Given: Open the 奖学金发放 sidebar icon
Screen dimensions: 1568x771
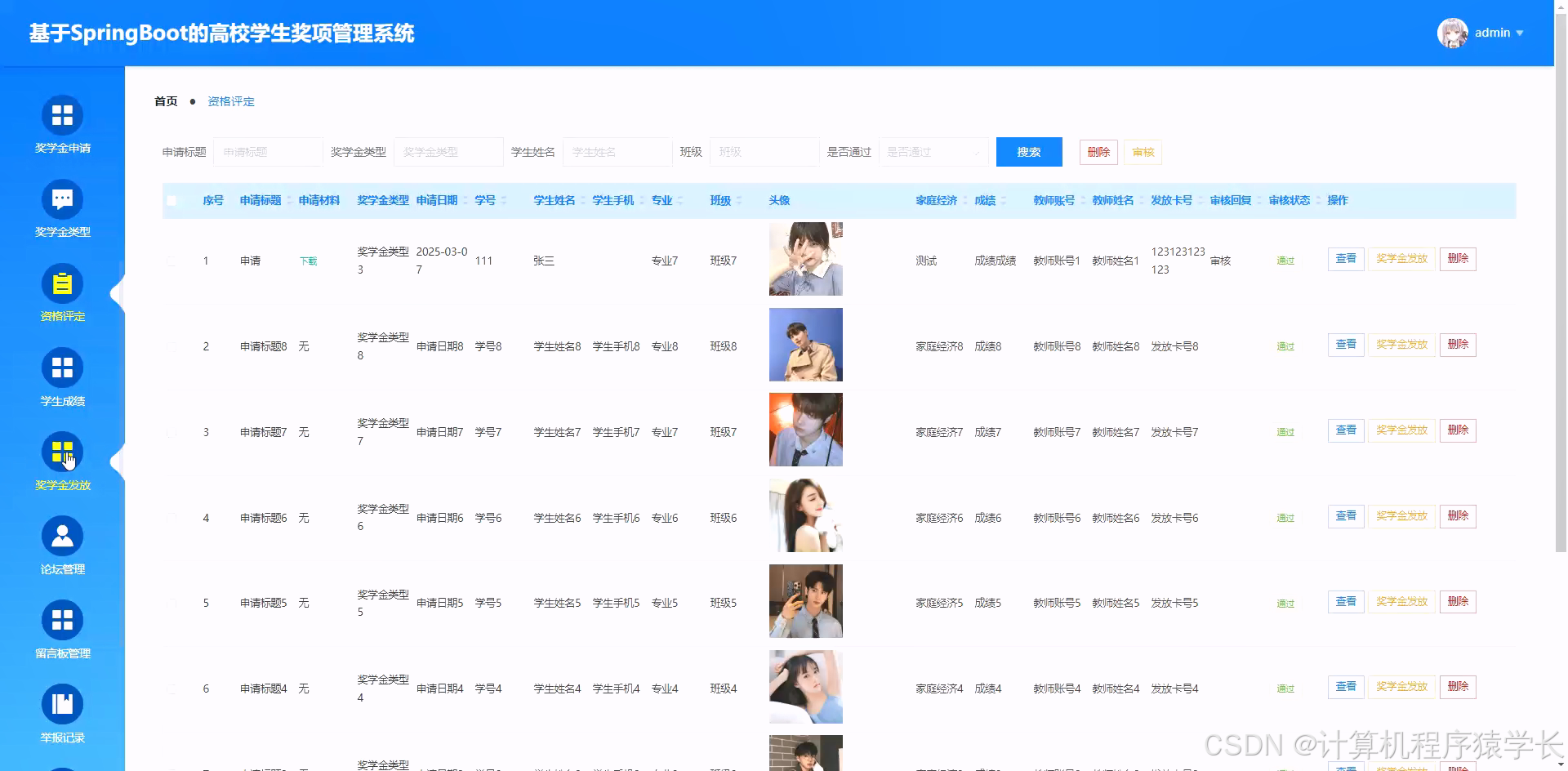Looking at the screenshot, I should (62, 452).
